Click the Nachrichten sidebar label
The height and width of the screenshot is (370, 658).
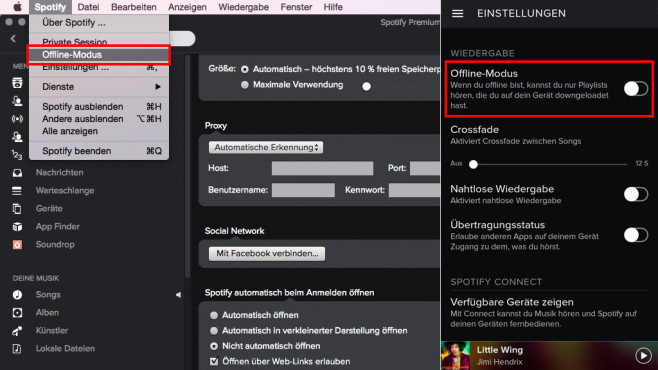point(60,172)
